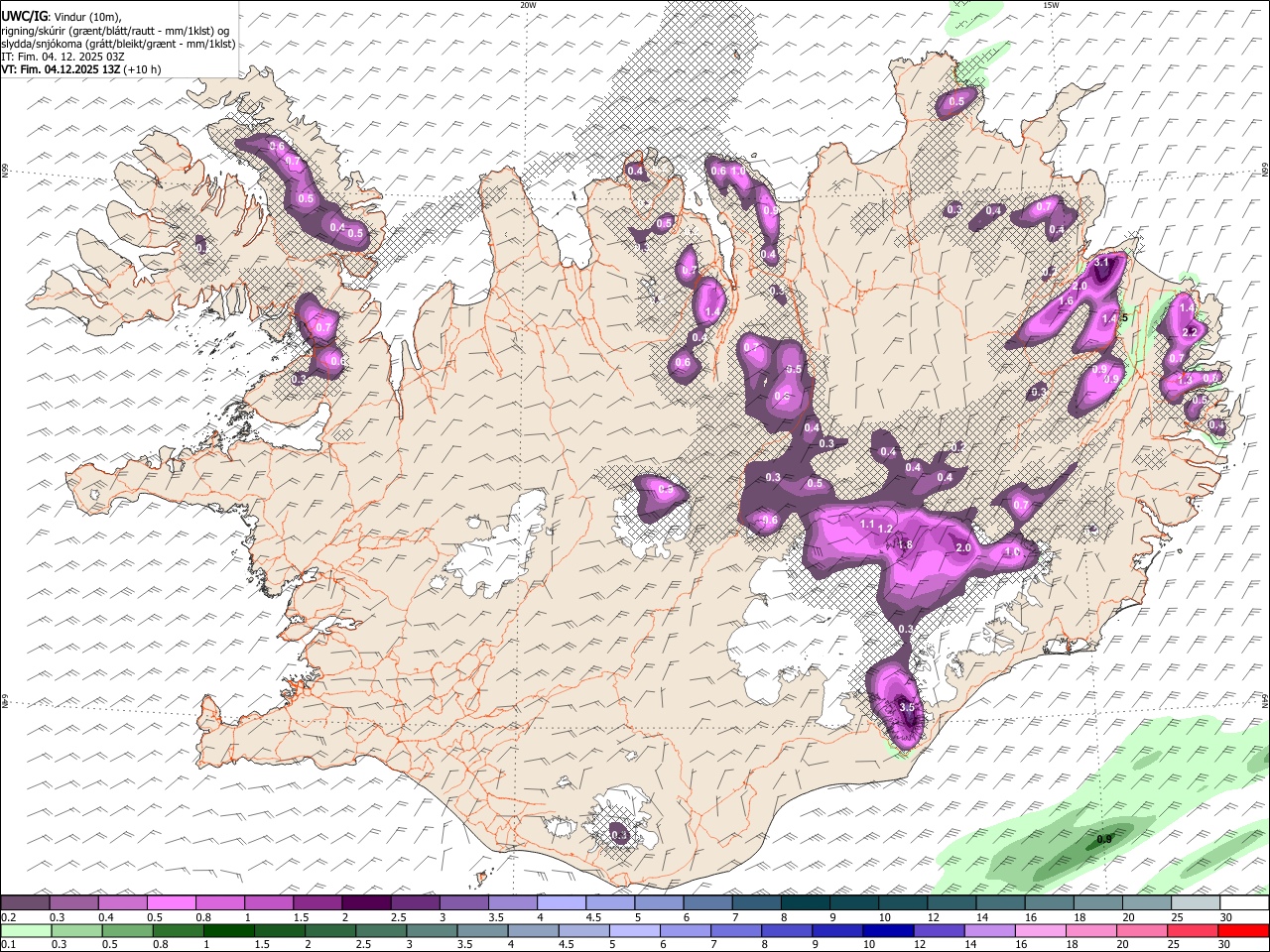Image resolution: width=1270 pixels, height=952 pixels.
Task: Click the '0.1' label in the bottom legend
Action: pyautogui.click(x=8, y=944)
